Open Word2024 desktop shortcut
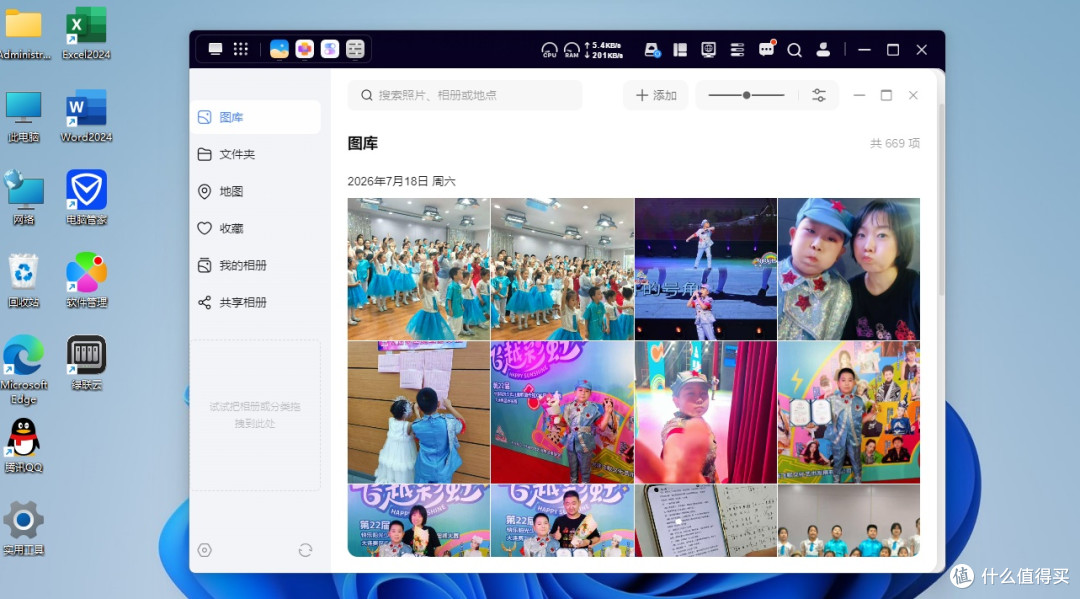 point(86,116)
